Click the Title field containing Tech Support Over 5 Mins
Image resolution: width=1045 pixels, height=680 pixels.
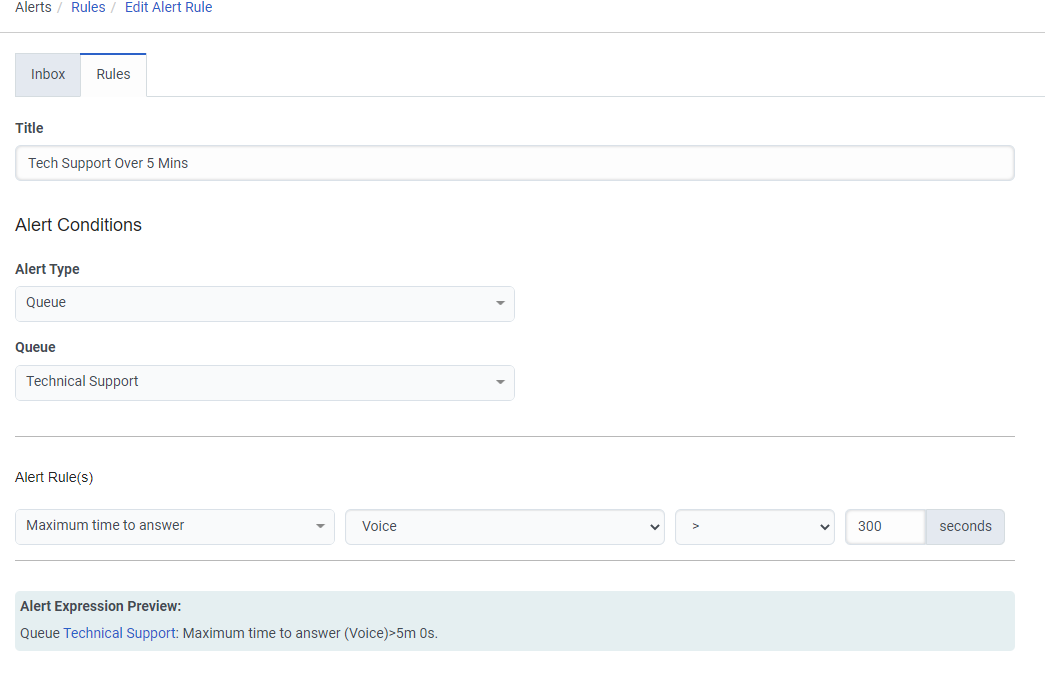(x=514, y=162)
